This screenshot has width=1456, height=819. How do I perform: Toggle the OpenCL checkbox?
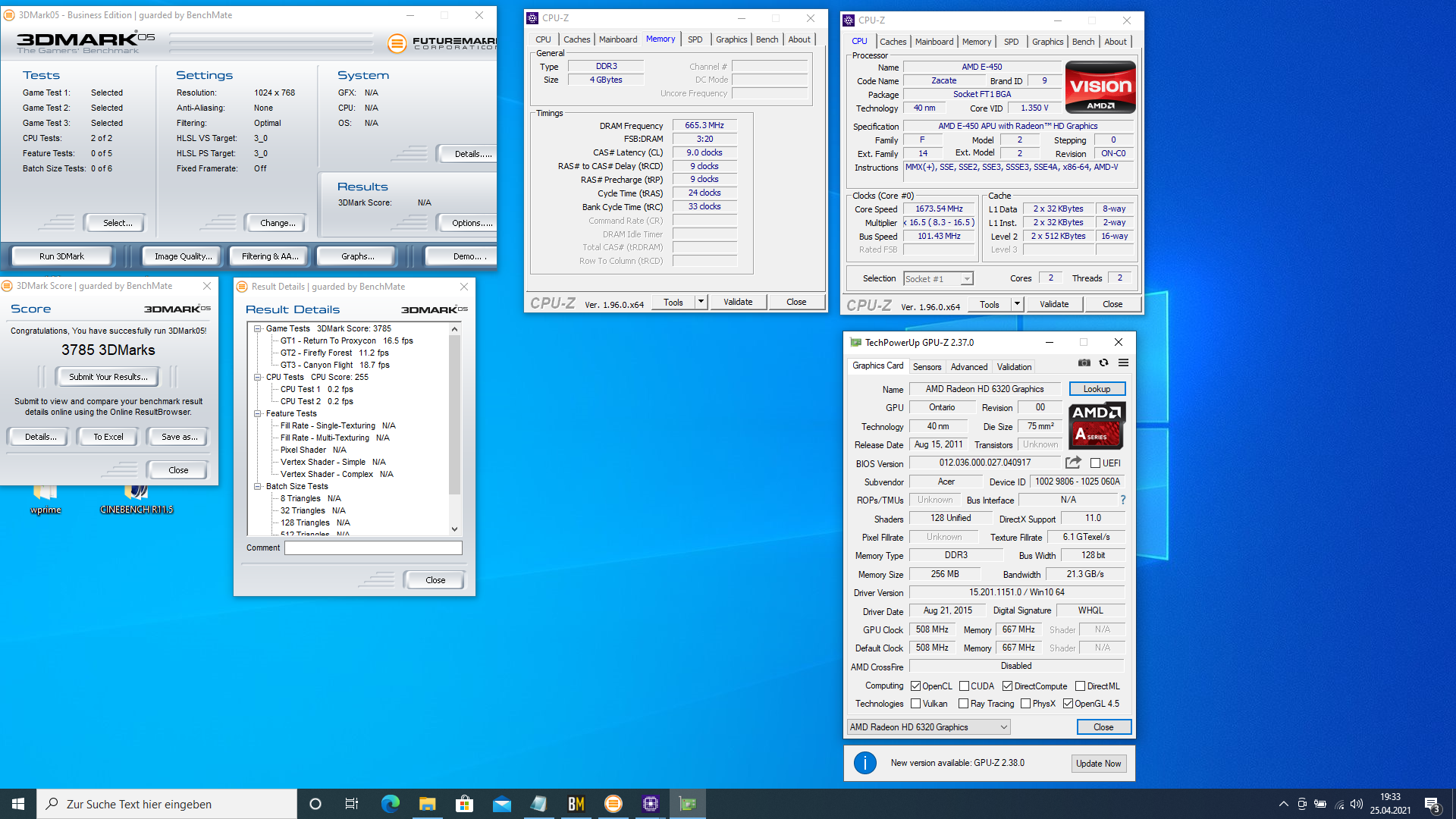click(x=915, y=686)
